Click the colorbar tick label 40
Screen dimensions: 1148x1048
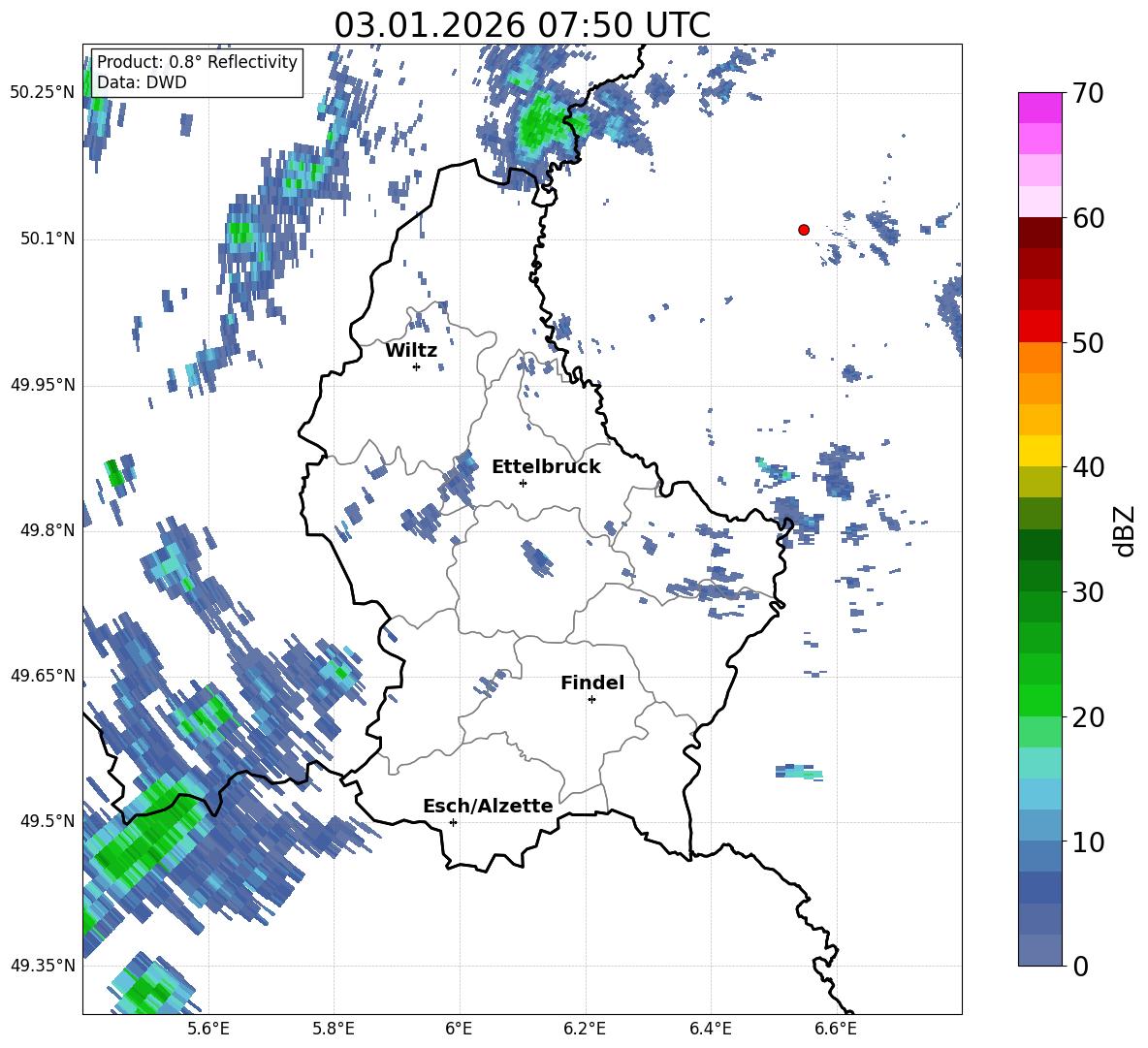[1088, 467]
